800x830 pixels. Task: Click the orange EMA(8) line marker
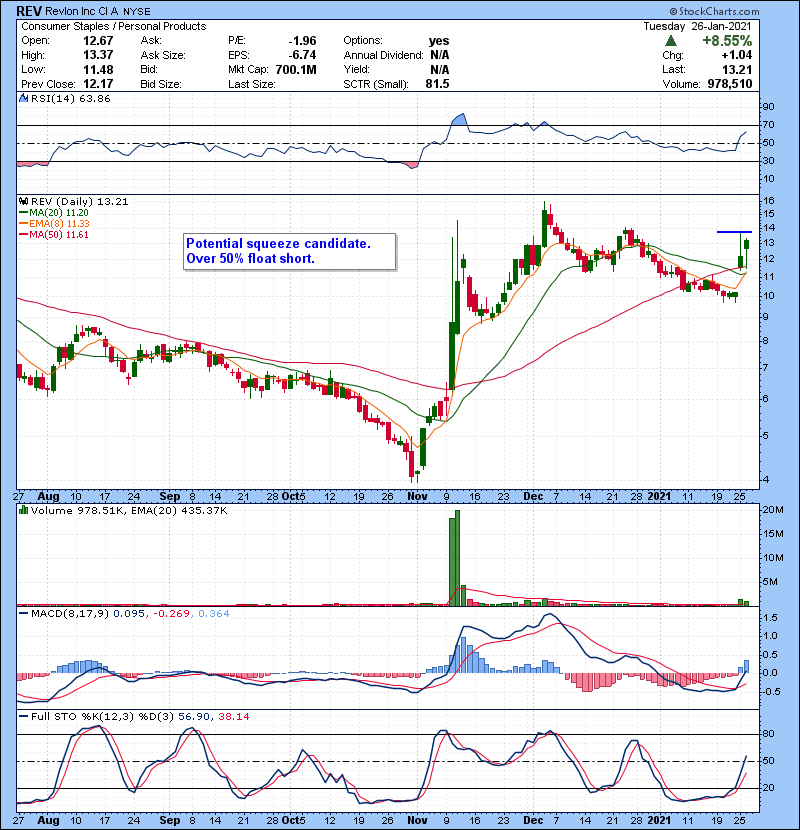point(23,225)
